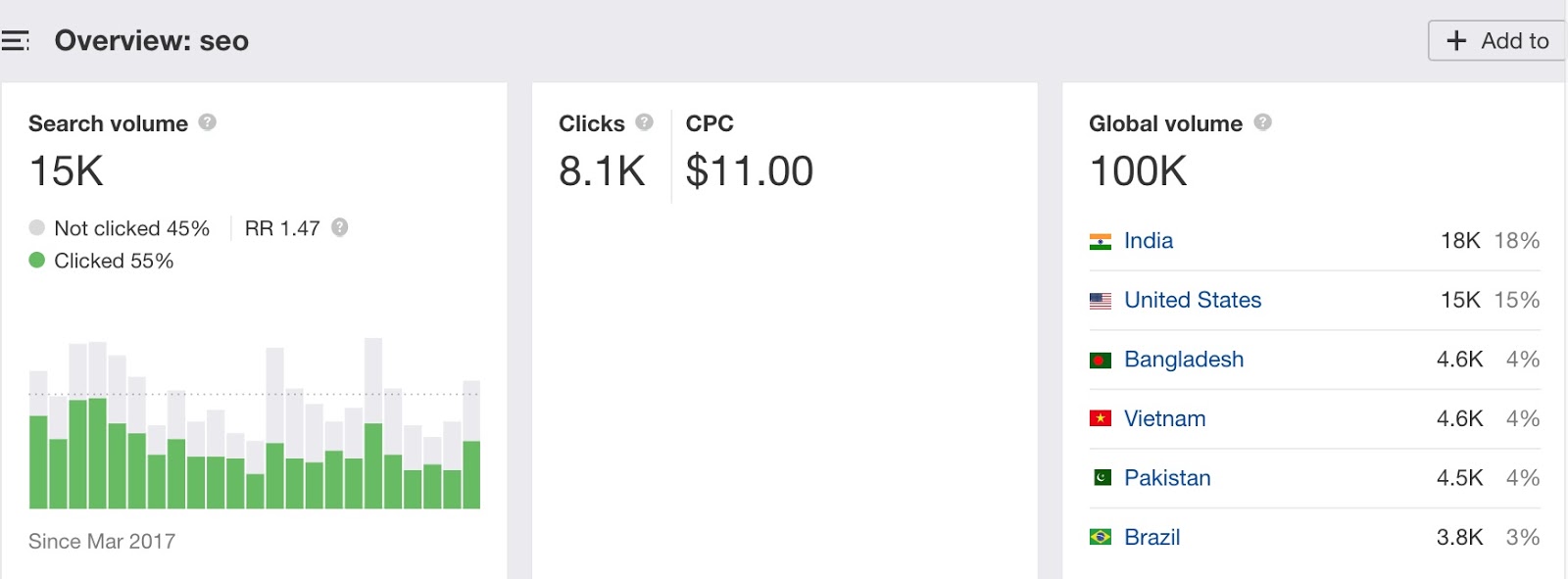Open the Bangladesh country link
Viewport: 1568px width, 579px height.
[x=1183, y=360]
